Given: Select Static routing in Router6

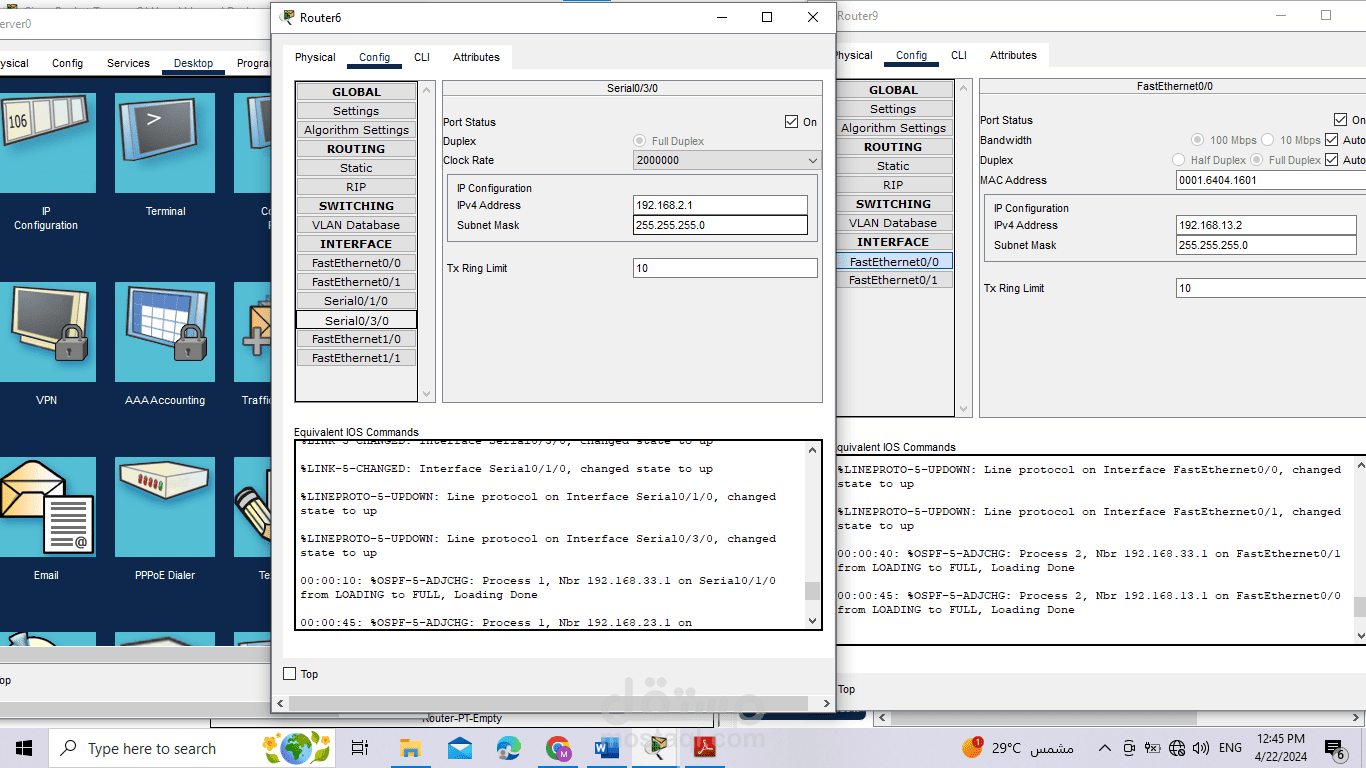Looking at the screenshot, I should 356,168.
